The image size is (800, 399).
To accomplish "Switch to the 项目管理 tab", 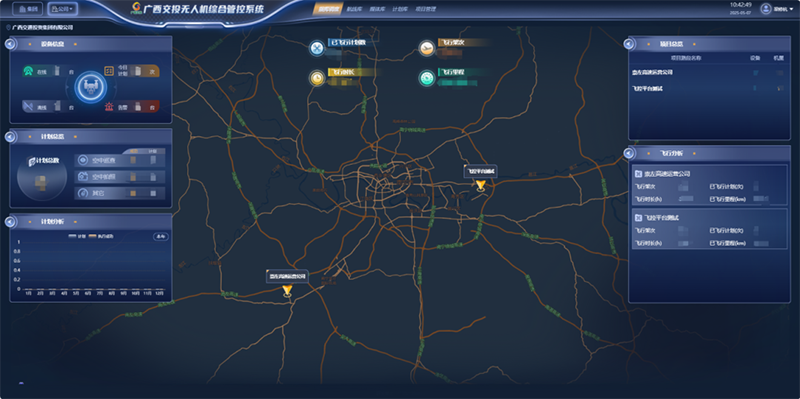I will pyautogui.click(x=426, y=9).
